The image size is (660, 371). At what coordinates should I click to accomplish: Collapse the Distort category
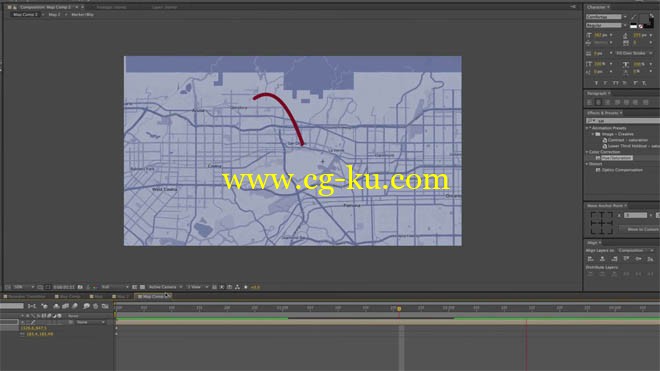[587, 164]
